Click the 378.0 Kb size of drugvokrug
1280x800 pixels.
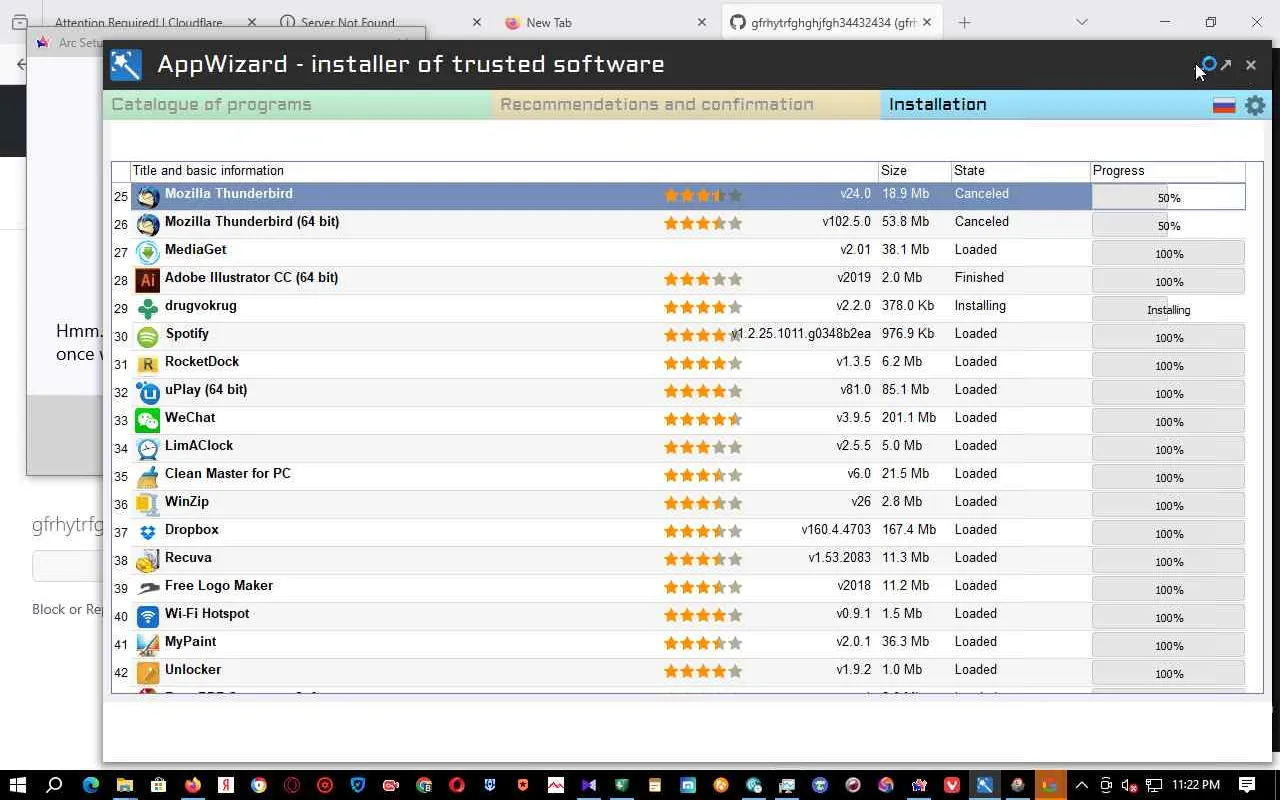tap(908, 305)
